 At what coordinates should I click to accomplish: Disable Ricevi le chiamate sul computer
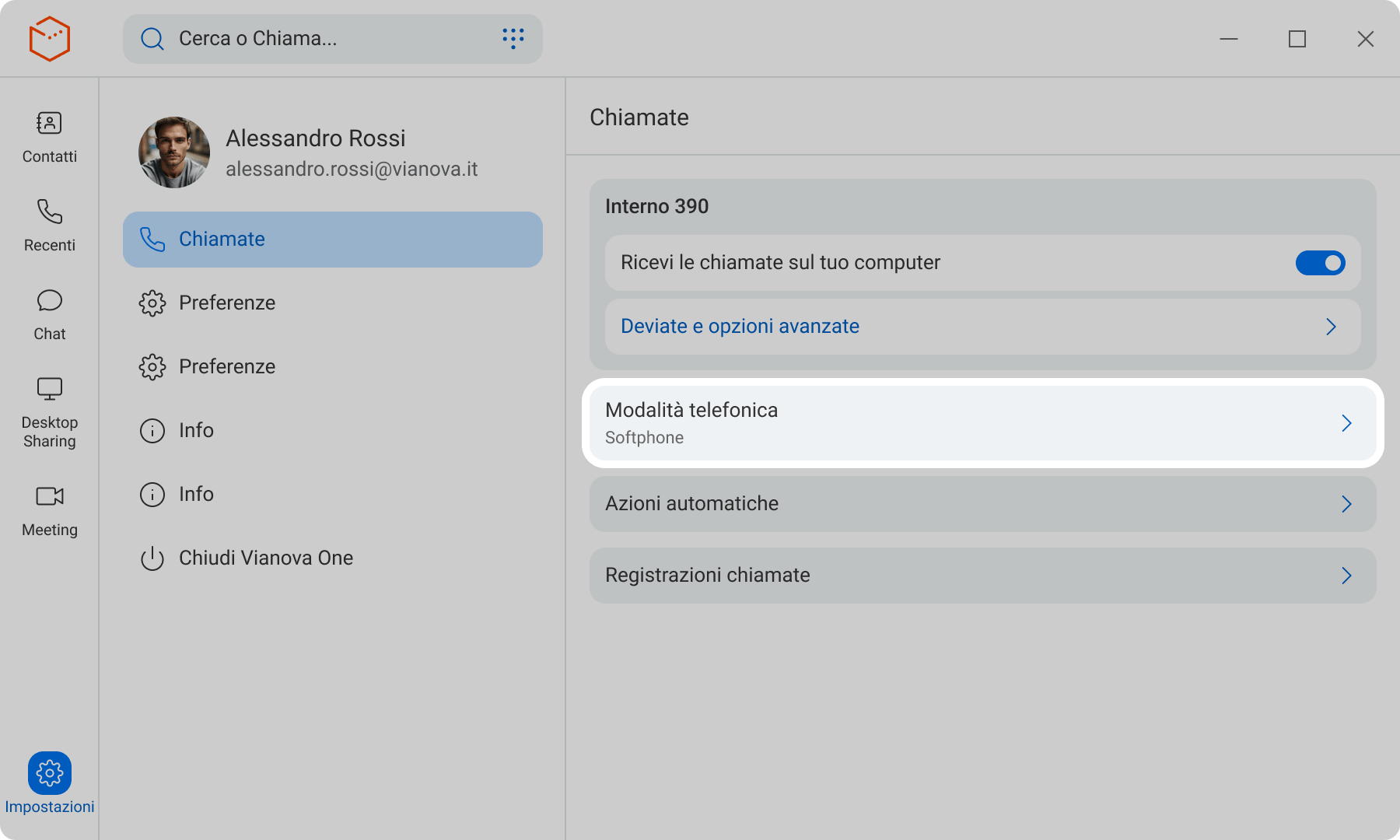1320,263
